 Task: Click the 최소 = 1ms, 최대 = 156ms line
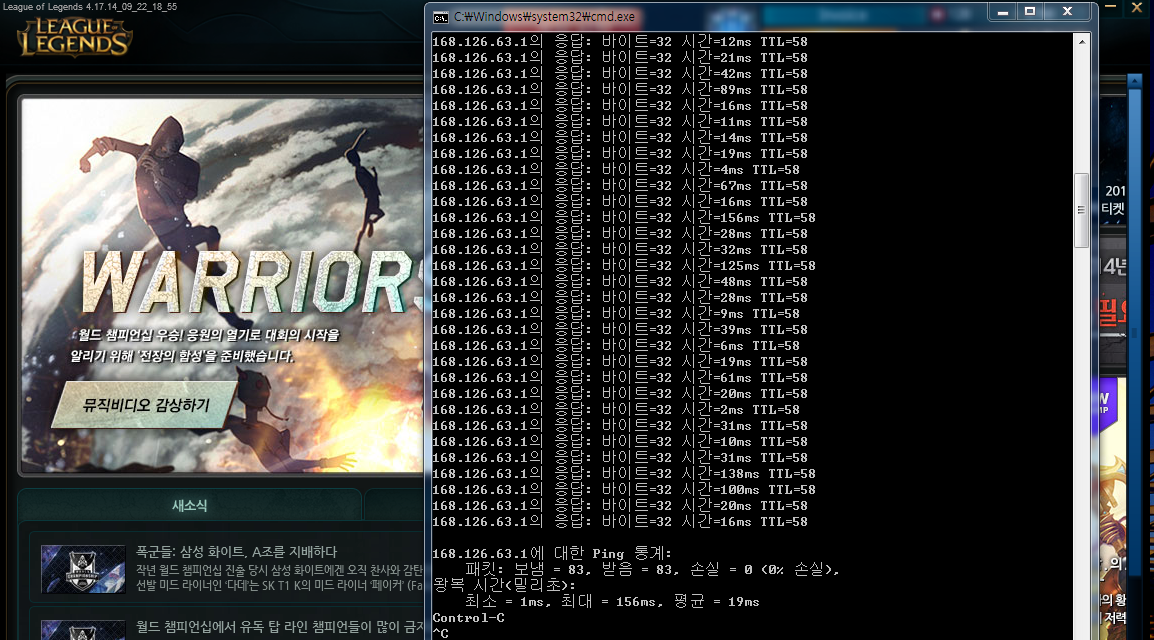(x=612, y=602)
